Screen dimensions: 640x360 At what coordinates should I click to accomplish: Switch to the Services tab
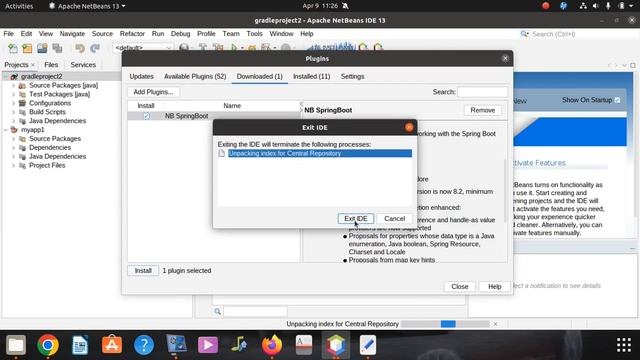[x=83, y=64]
